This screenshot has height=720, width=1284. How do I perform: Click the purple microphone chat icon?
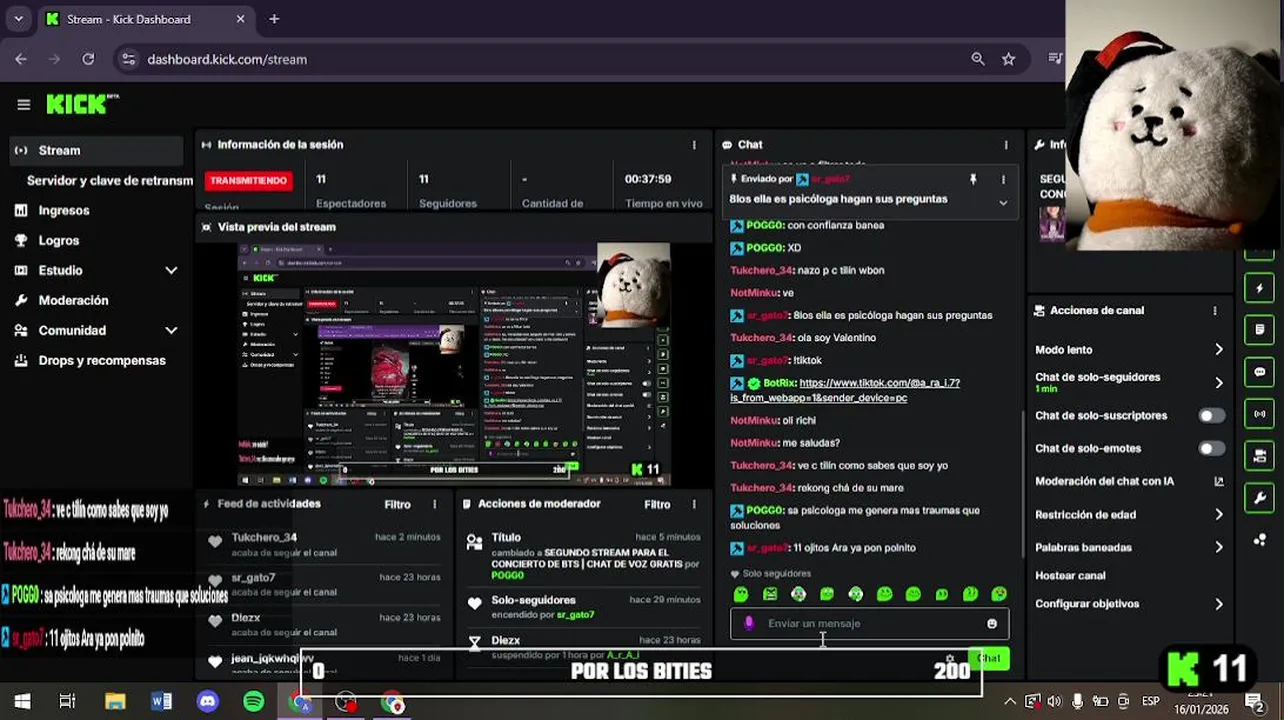[x=749, y=623]
